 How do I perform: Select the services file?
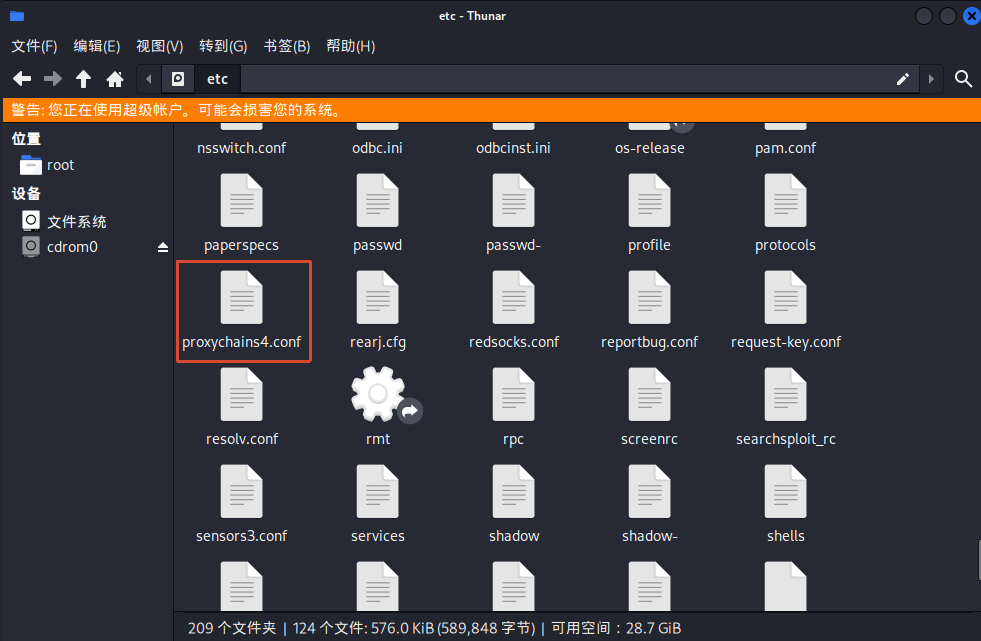(378, 503)
